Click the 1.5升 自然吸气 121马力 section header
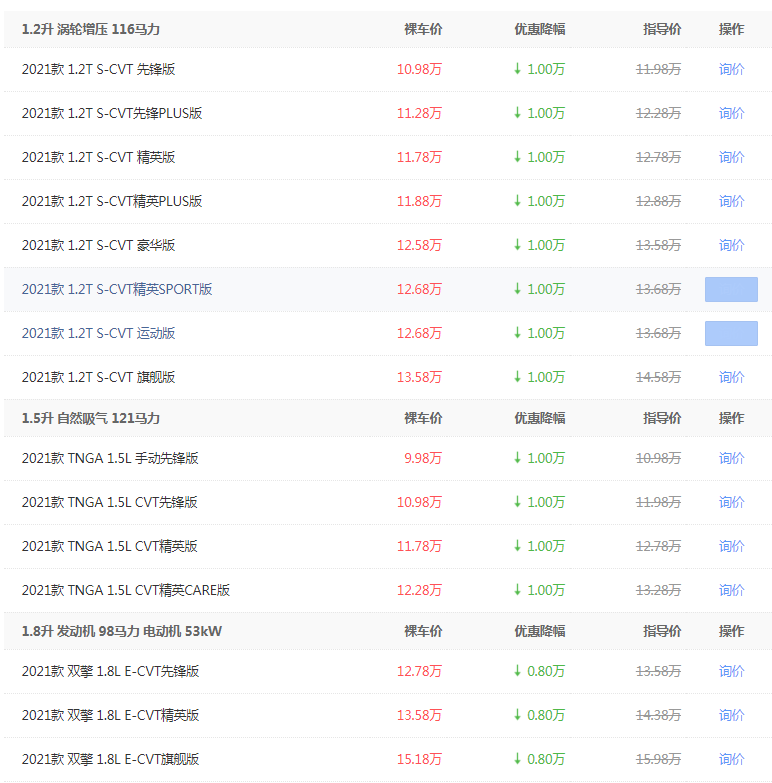Screen dimensions: 772x783 [x=91, y=418]
